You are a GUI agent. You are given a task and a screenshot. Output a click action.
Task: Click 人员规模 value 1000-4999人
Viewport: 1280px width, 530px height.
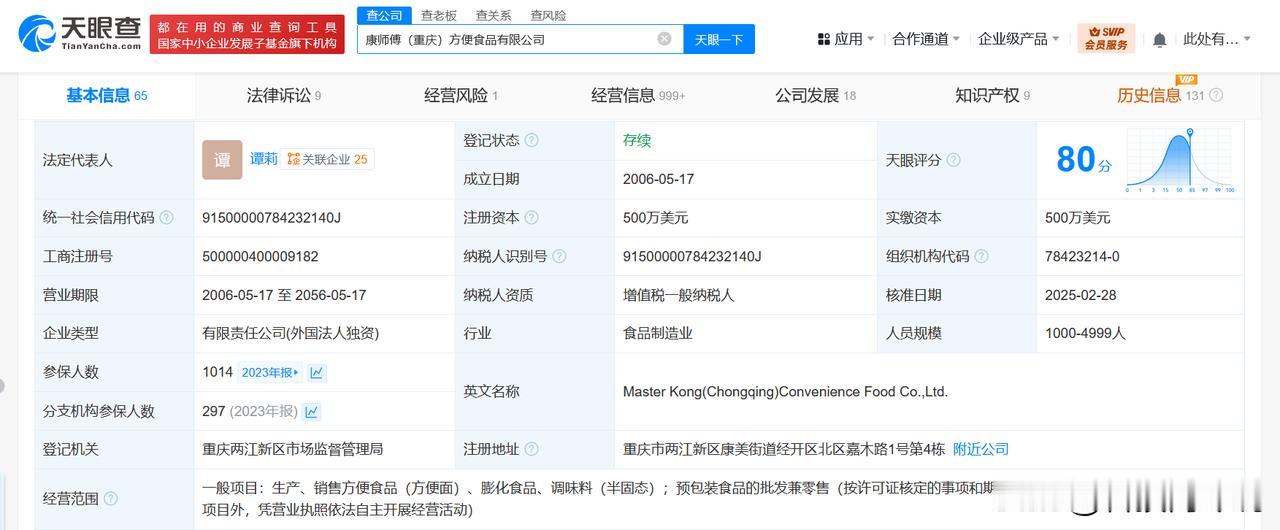(1085, 333)
